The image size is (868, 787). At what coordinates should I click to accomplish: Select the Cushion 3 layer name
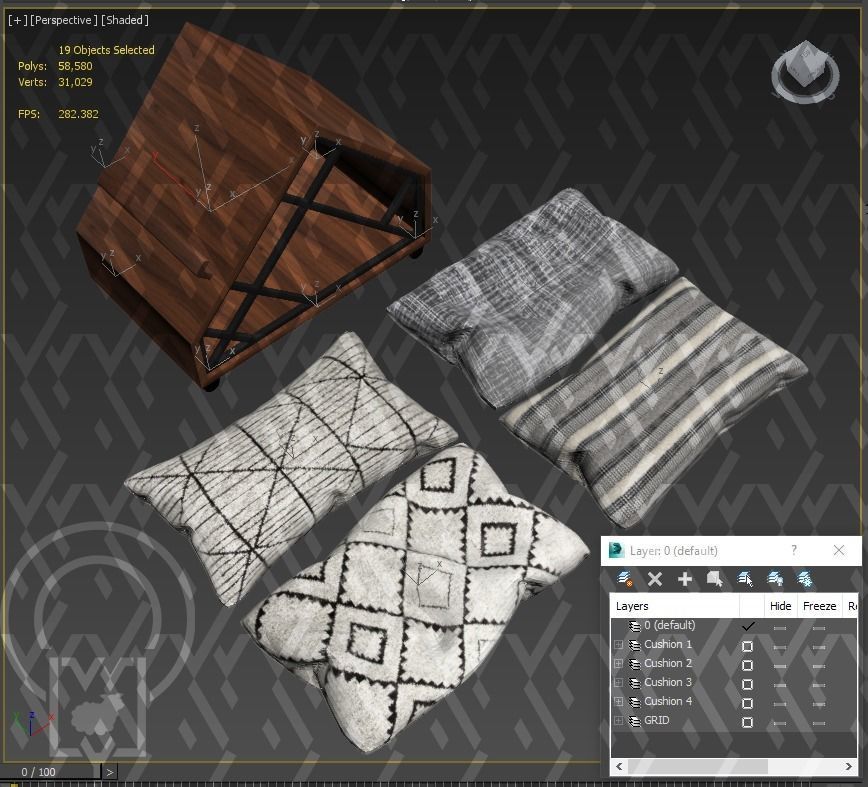pos(668,682)
